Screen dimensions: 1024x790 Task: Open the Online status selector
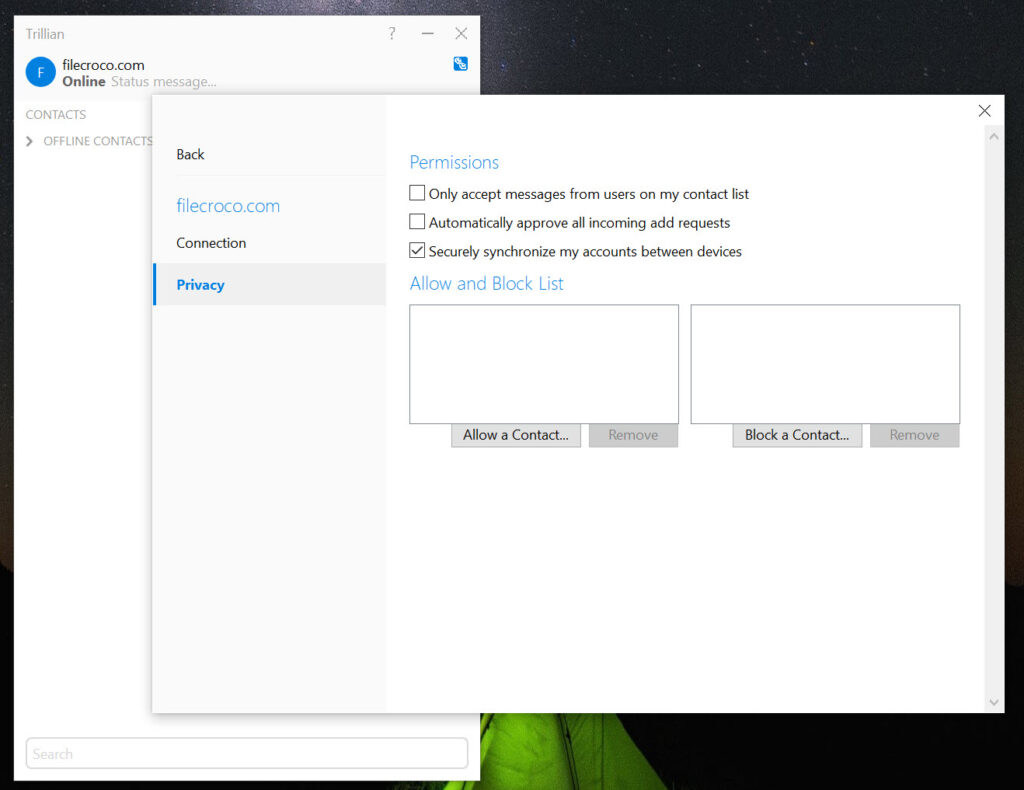click(84, 81)
